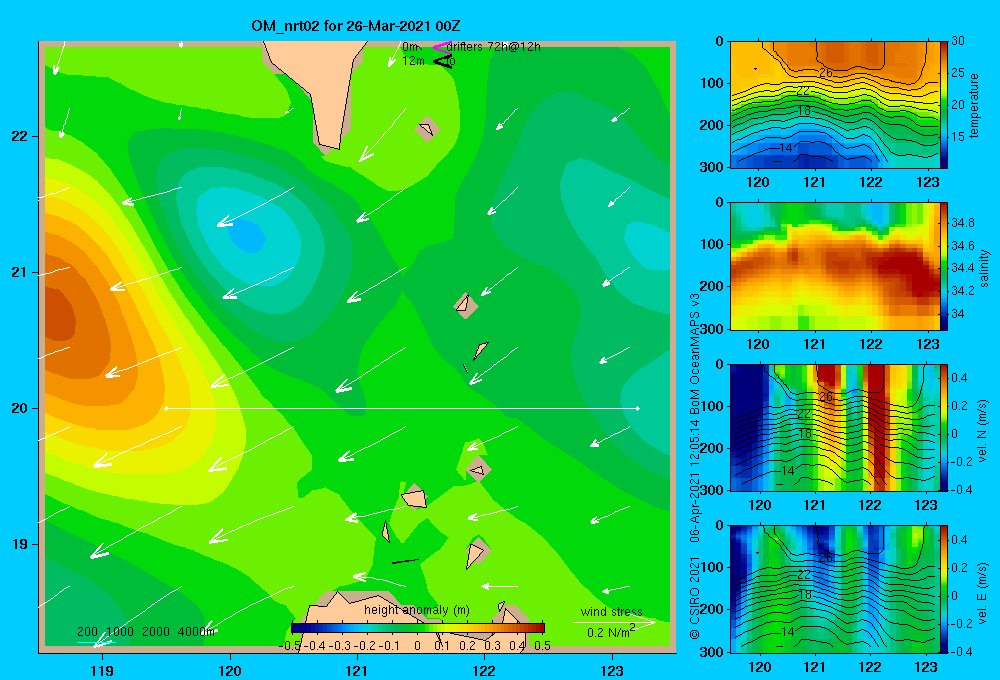Click "4000m" in the bathymetry depth legend
Viewport: 1000px width, 680px height.
coord(196,632)
